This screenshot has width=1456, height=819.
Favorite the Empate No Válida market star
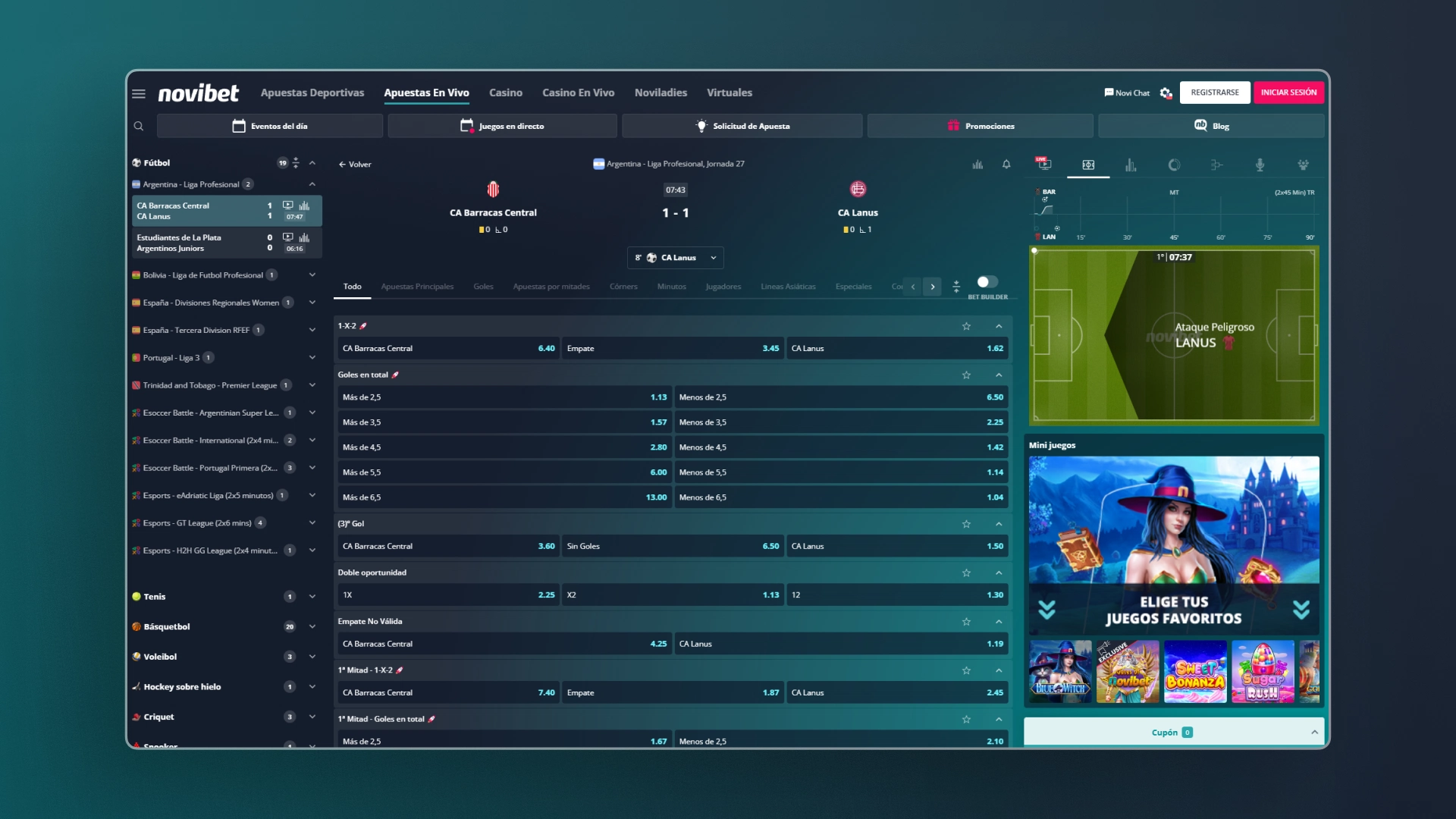tap(966, 621)
